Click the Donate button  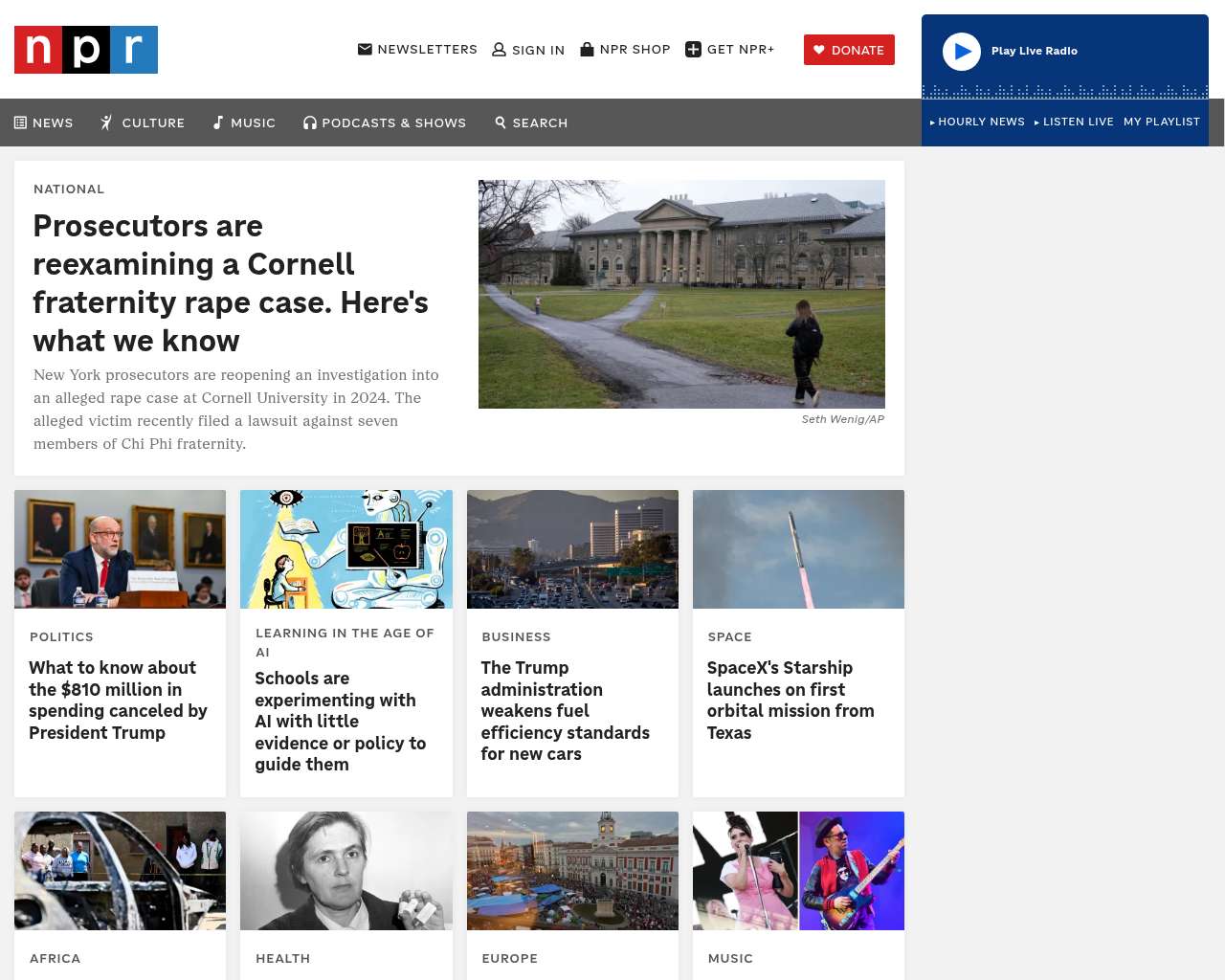849,50
